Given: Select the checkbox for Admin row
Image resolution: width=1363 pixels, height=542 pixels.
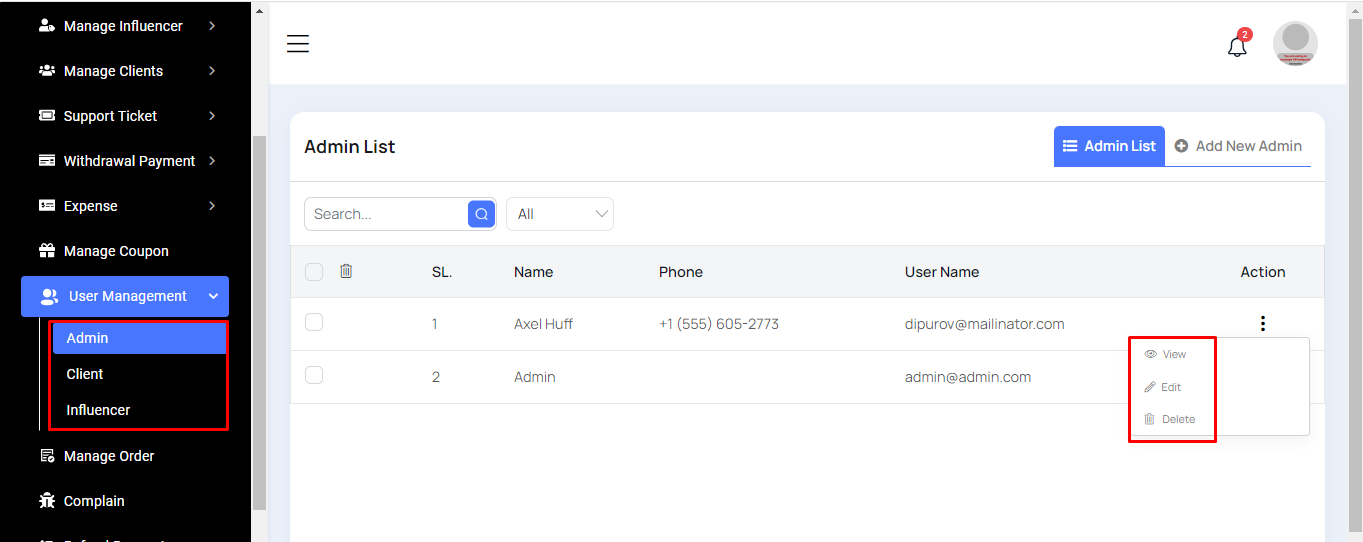Looking at the screenshot, I should pos(314,375).
